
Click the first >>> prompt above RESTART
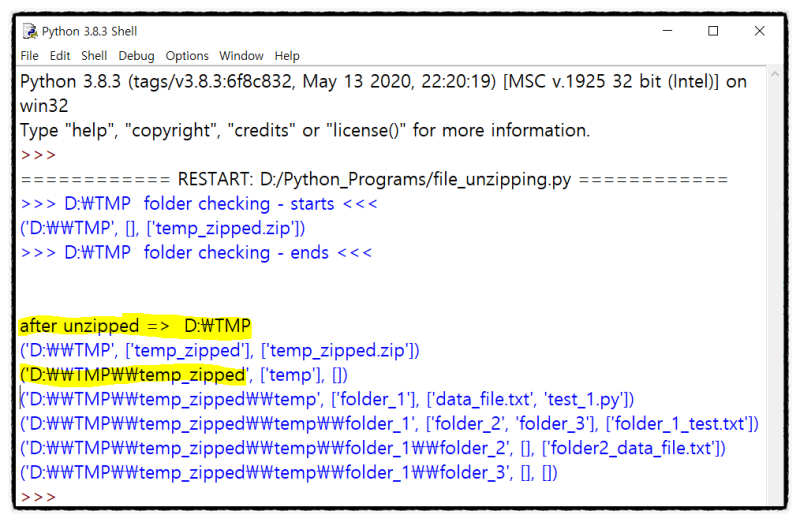(x=38, y=155)
